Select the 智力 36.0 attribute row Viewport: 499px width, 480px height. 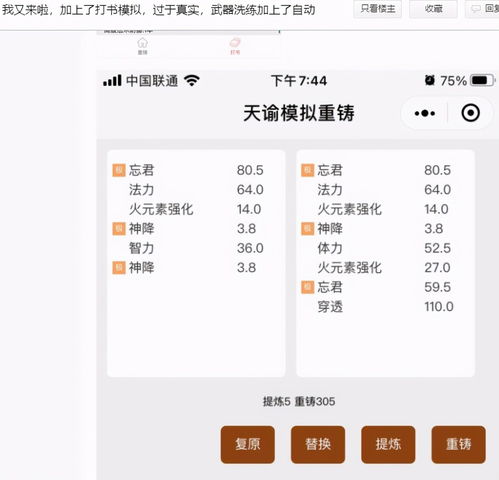[196, 248]
